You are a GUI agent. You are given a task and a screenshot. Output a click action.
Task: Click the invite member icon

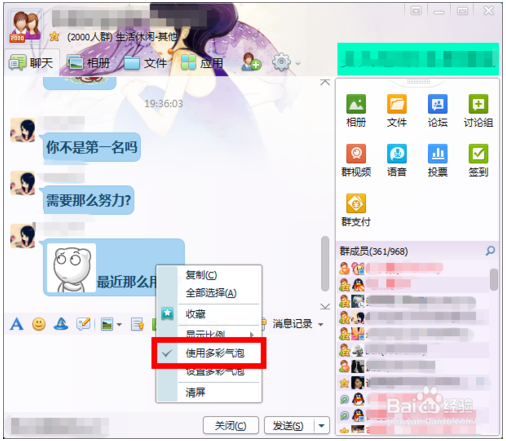(251, 62)
